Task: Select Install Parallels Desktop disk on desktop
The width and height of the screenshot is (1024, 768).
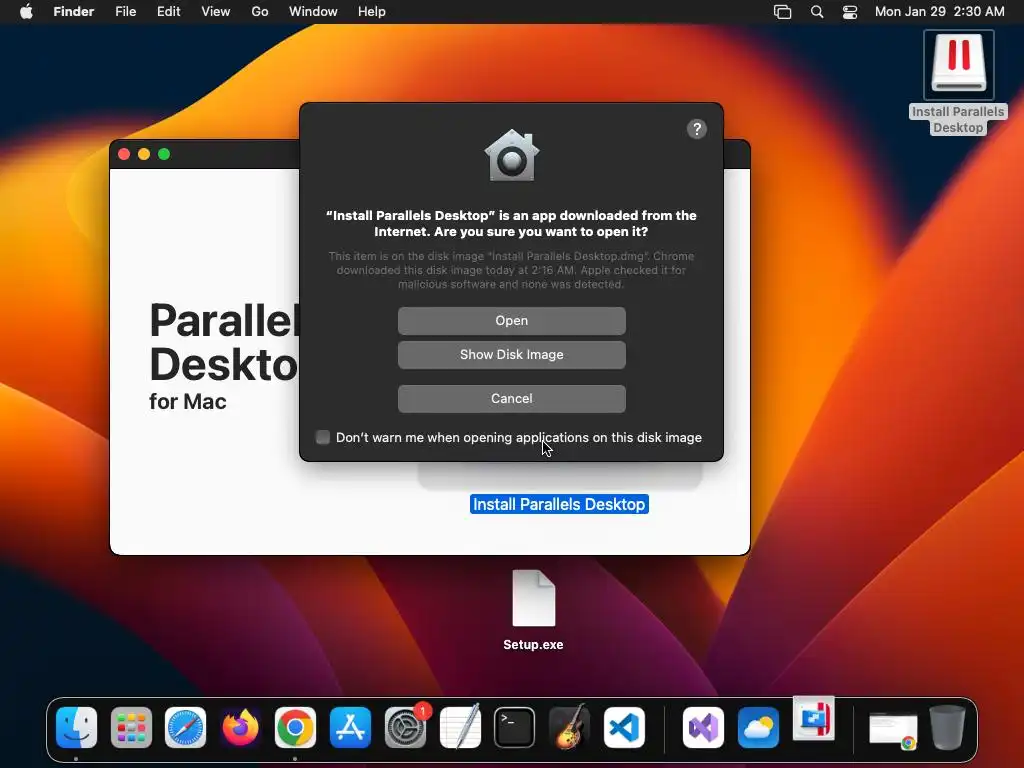Action: click(958, 83)
